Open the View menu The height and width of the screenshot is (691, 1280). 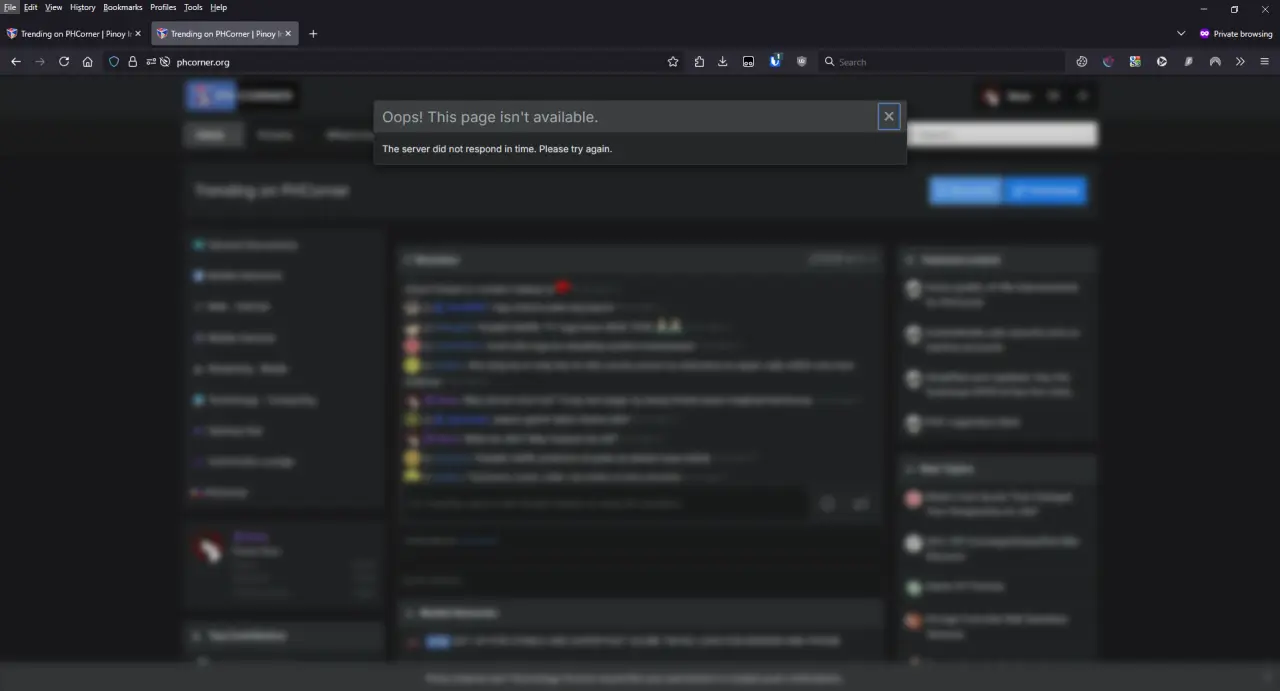tap(54, 7)
